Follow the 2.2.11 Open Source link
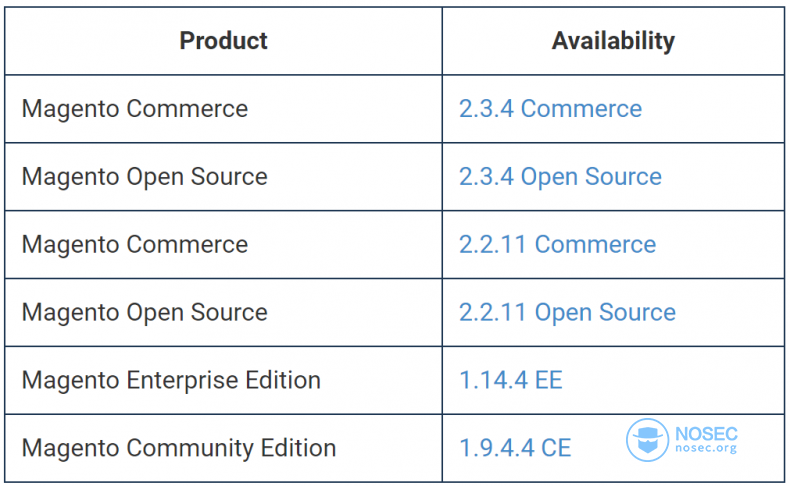The width and height of the screenshot is (790, 486). [x=567, y=312]
